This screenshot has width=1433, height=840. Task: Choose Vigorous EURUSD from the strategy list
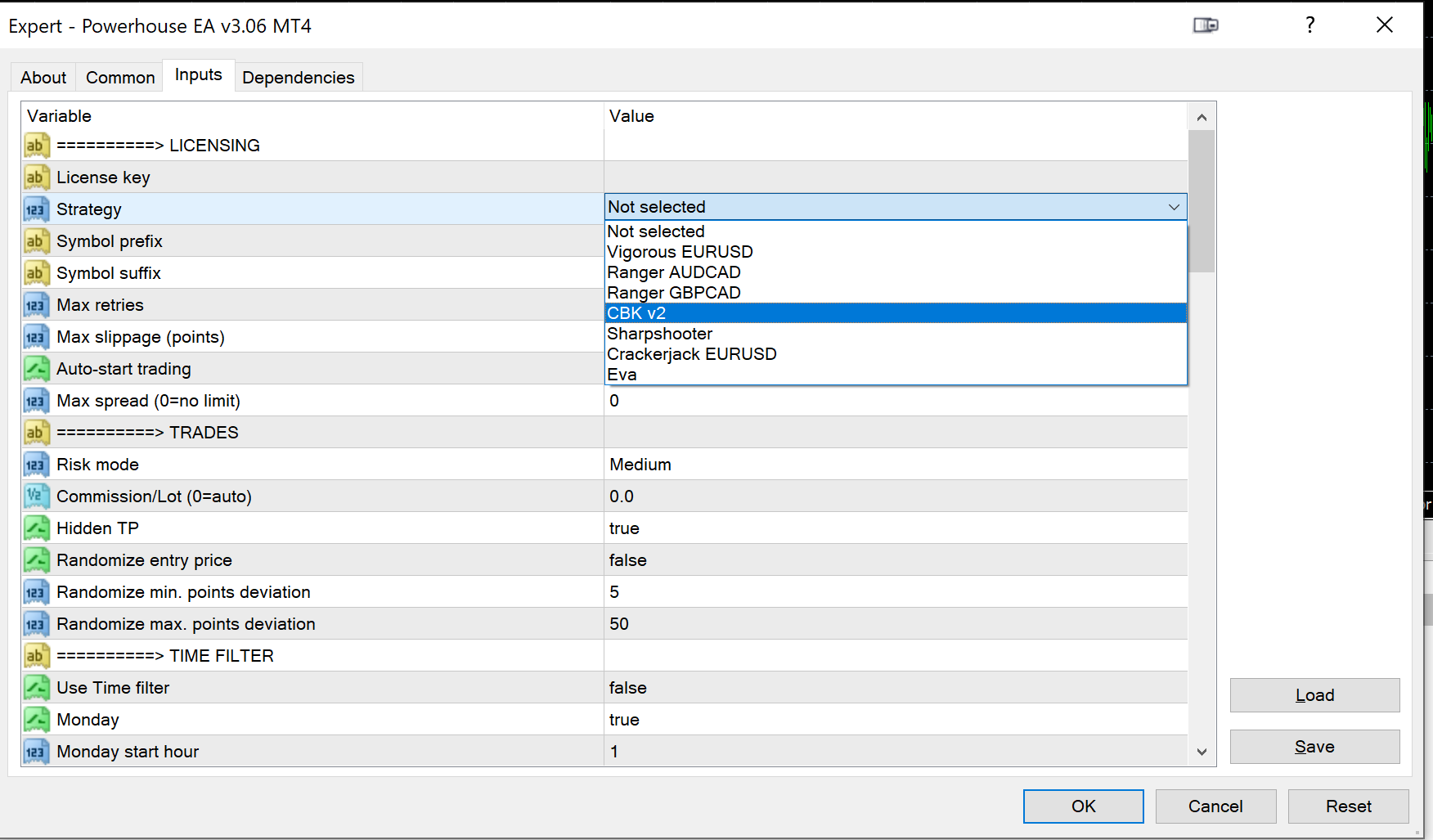[680, 252]
